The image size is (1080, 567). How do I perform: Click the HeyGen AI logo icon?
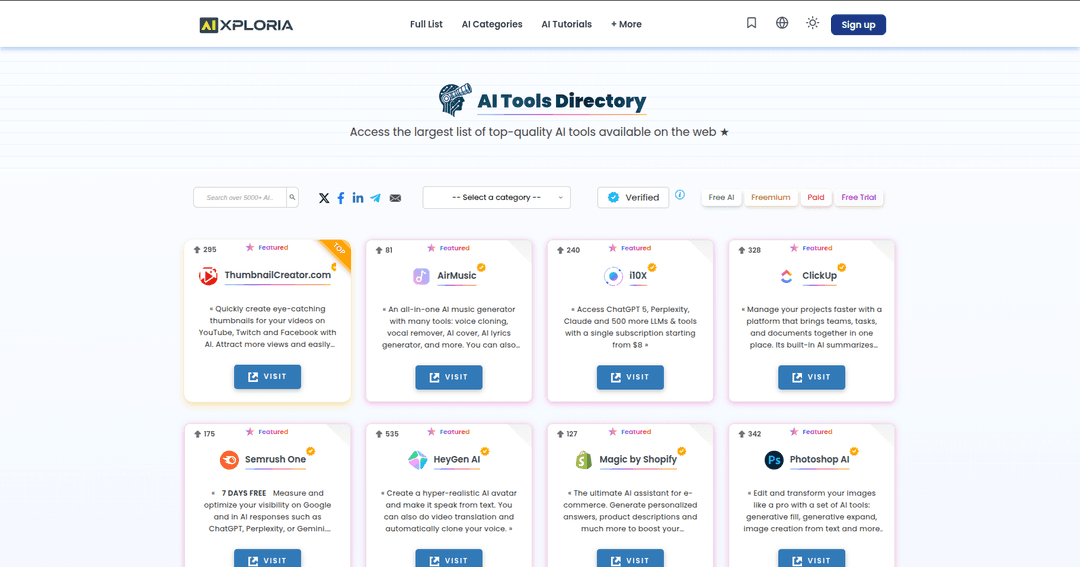[417, 460]
